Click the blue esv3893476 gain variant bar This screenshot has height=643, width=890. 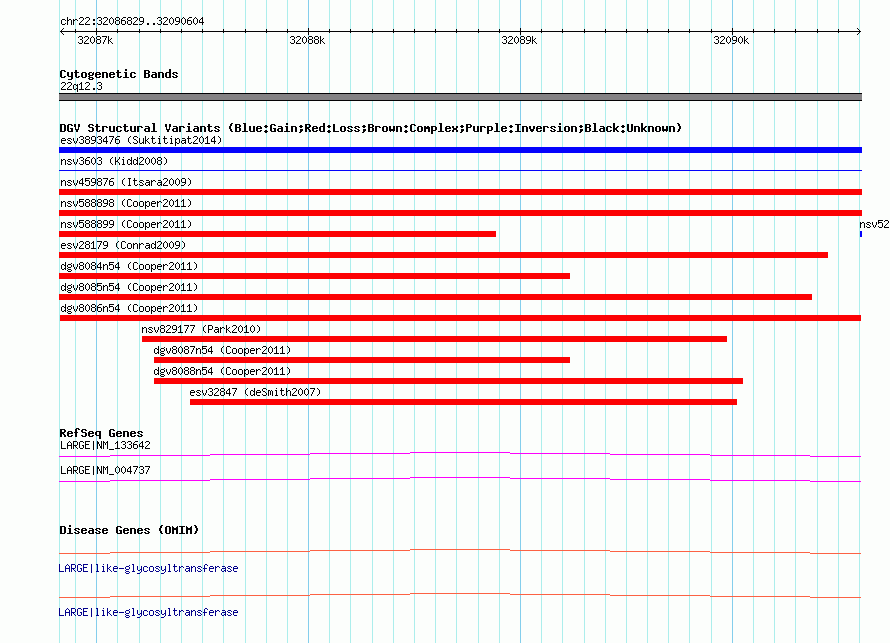[460, 150]
